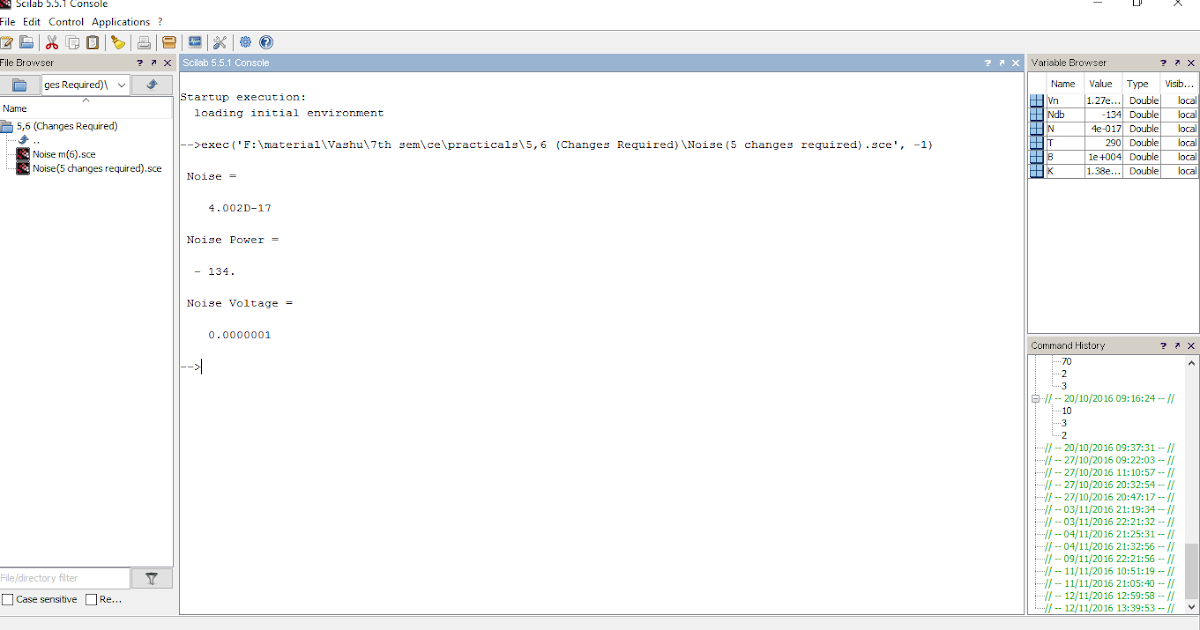The height and width of the screenshot is (630, 1200).
Task: Open the ? help menu
Action: click(160, 21)
